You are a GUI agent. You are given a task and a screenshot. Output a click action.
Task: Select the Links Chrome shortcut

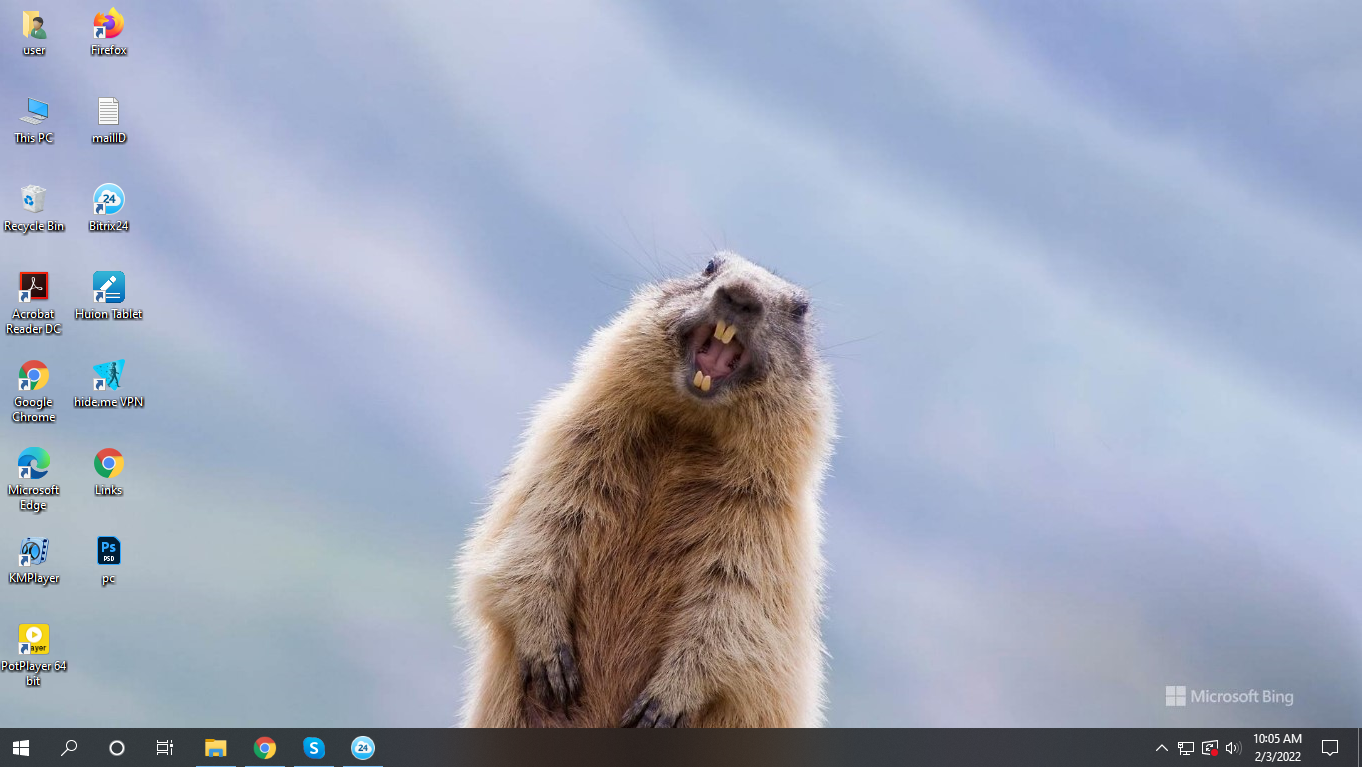tap(108, 465)
